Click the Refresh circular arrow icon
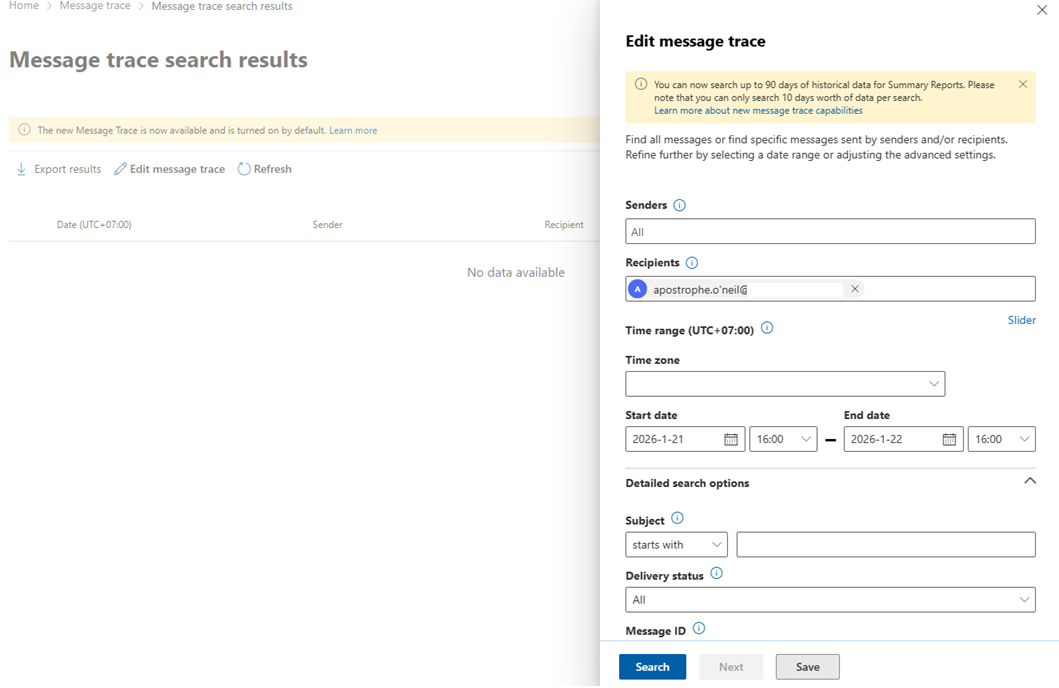This screenshot has width=1059, height=688. (244, 169)
